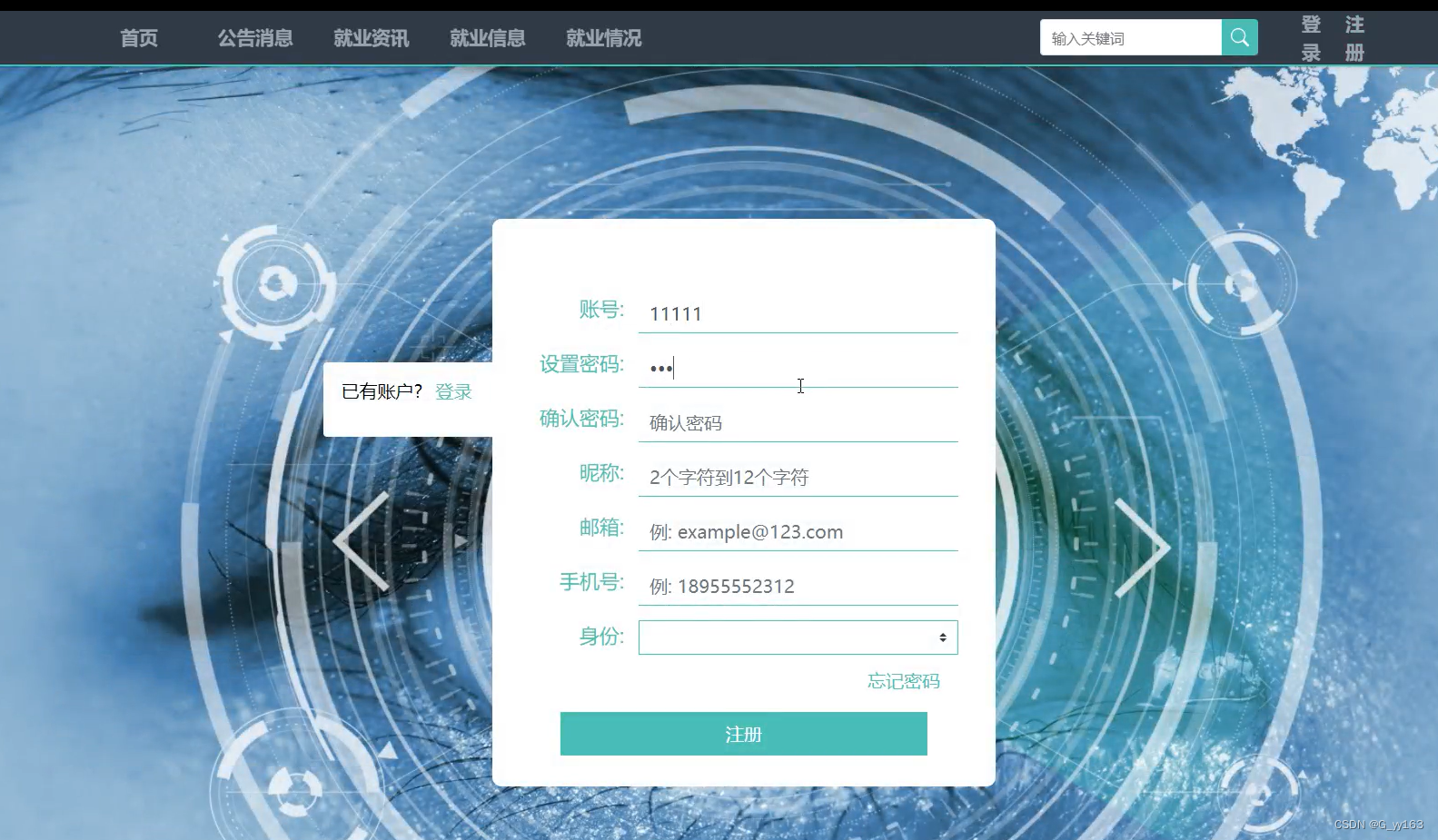Click the teal 登录 link beside 已有账户
The image size is (1438, 840).
(x=453, y=391)
